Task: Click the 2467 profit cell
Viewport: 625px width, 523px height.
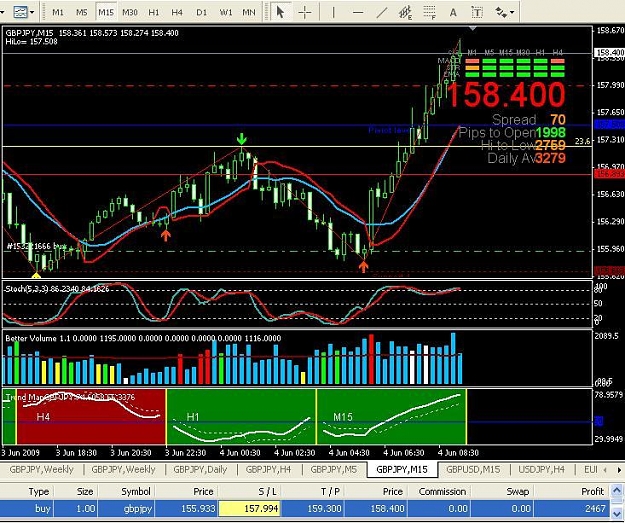Action: [572, 509]
